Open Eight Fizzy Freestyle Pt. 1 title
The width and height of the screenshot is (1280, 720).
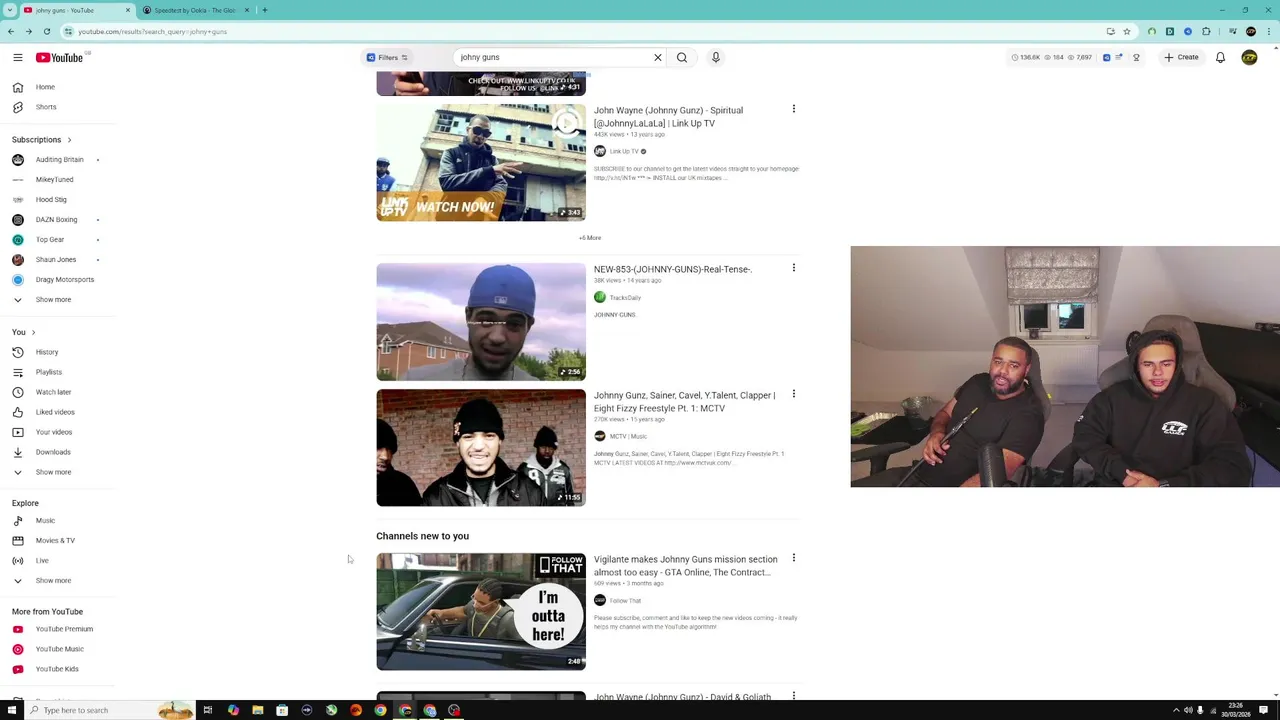pyautogui.click(x=684, y=402)
